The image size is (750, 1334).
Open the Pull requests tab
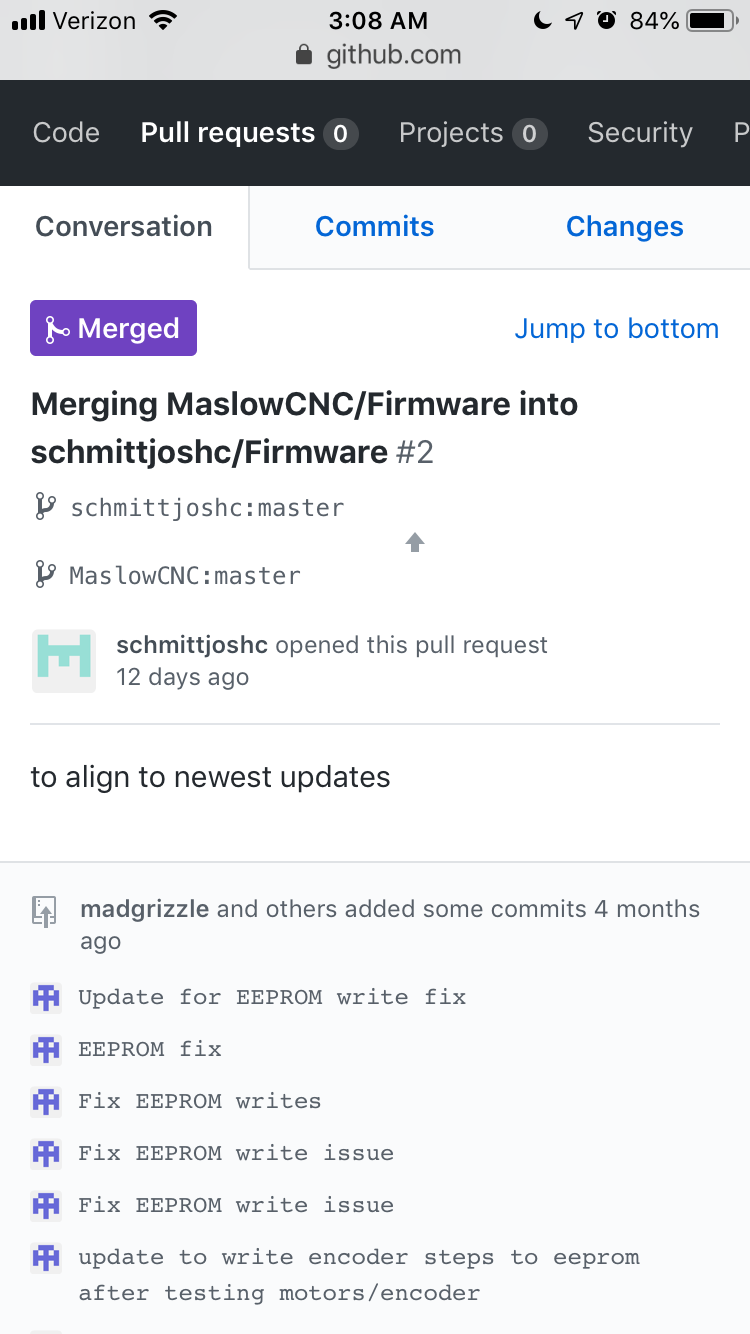pos(249,133)
